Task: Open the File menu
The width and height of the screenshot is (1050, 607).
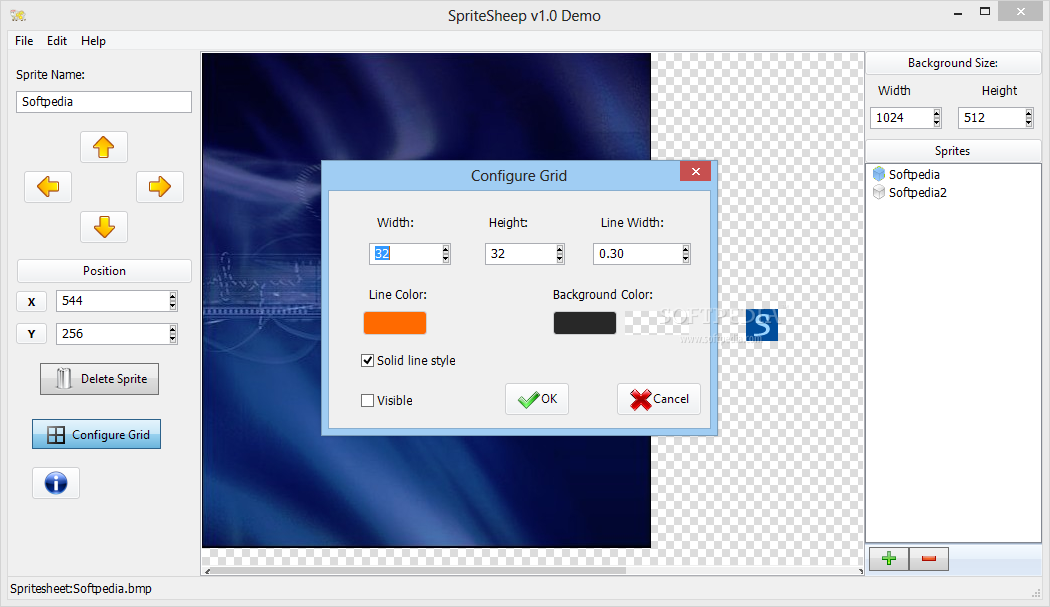Action: click(x=24, y=41)
